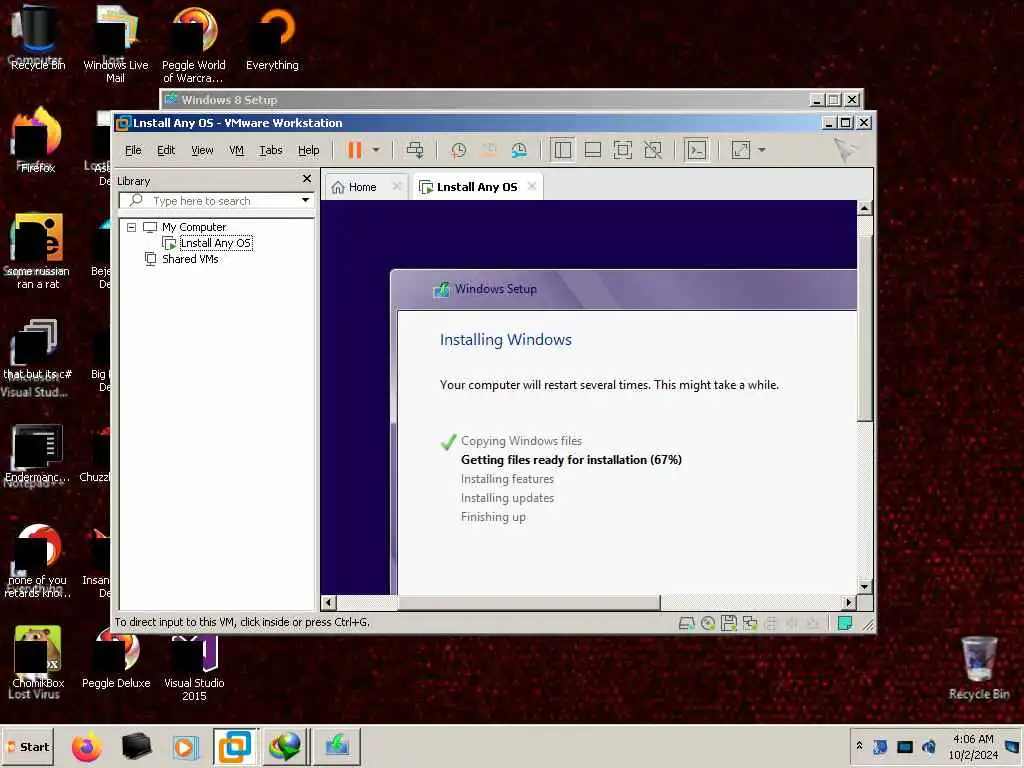
Task: Select Lnstall Any OS in library tree
Action: pos(215,243)
